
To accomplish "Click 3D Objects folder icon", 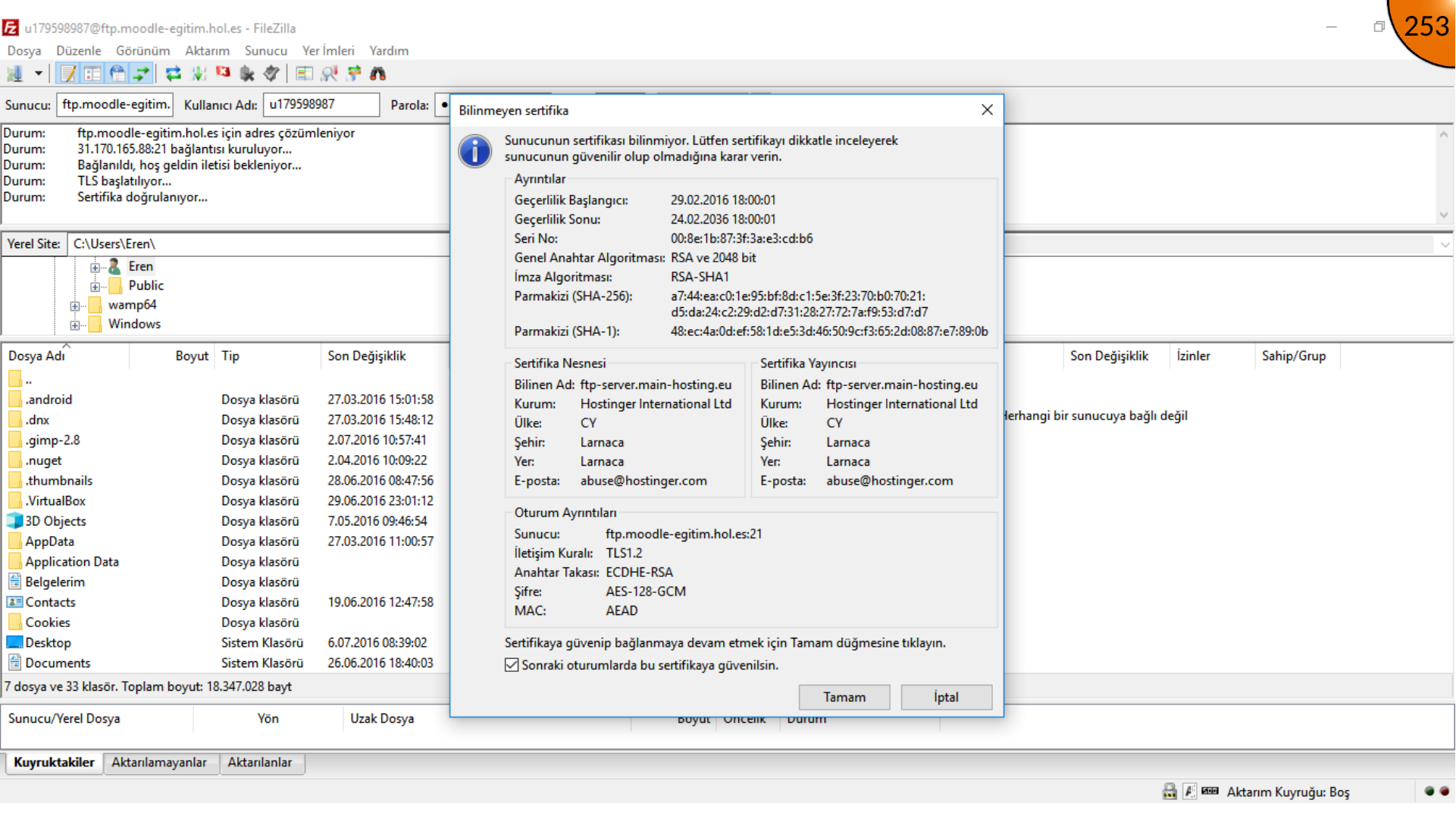I will [14, 521].
